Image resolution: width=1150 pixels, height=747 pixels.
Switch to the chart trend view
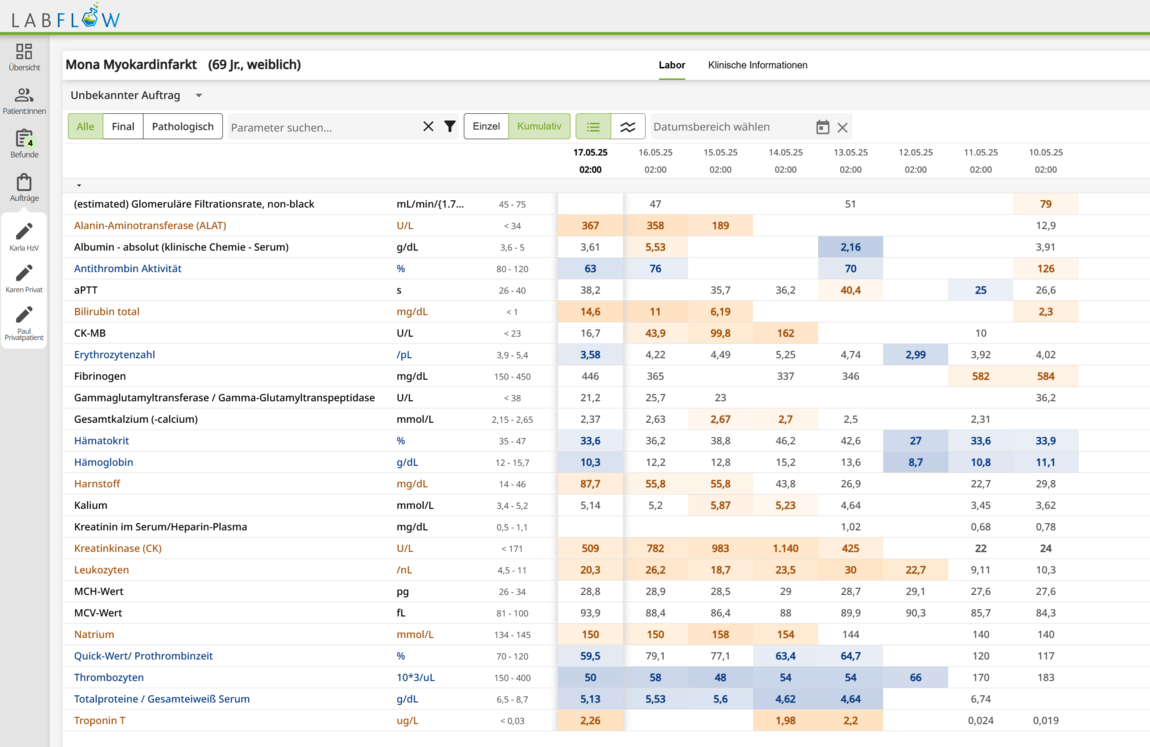click(x=627, y=127)
